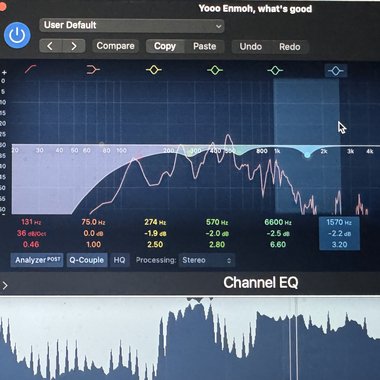Go to previous preset with left arrow
Image resolution: width=380 pixels, height=380 pixels.
[x=50, y=46]
